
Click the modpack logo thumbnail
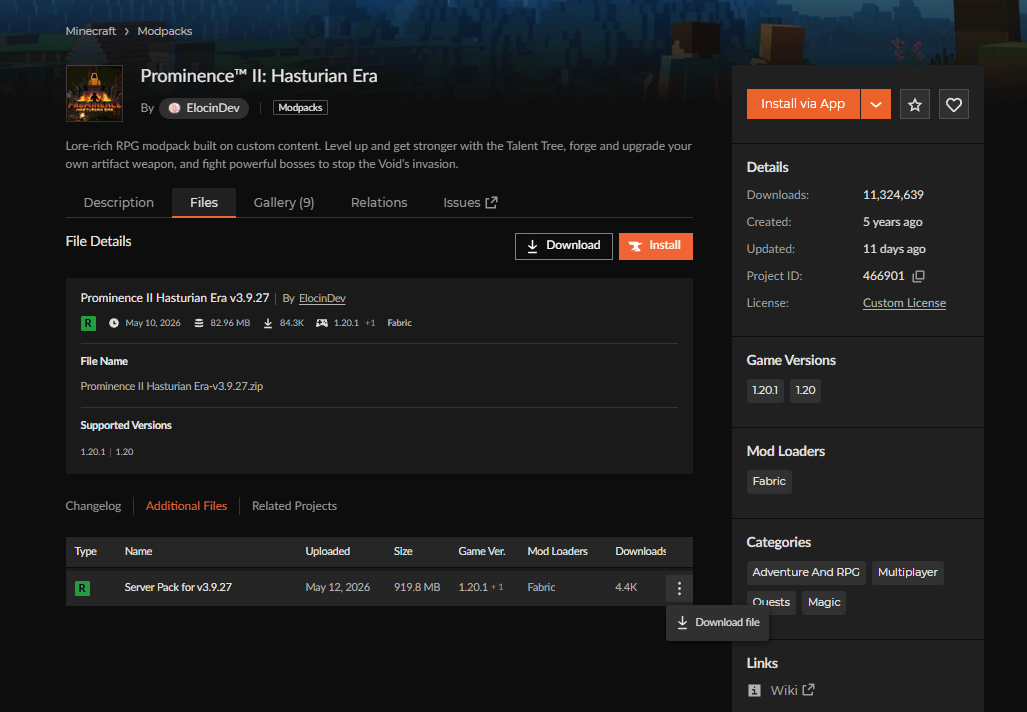point(94,93)
